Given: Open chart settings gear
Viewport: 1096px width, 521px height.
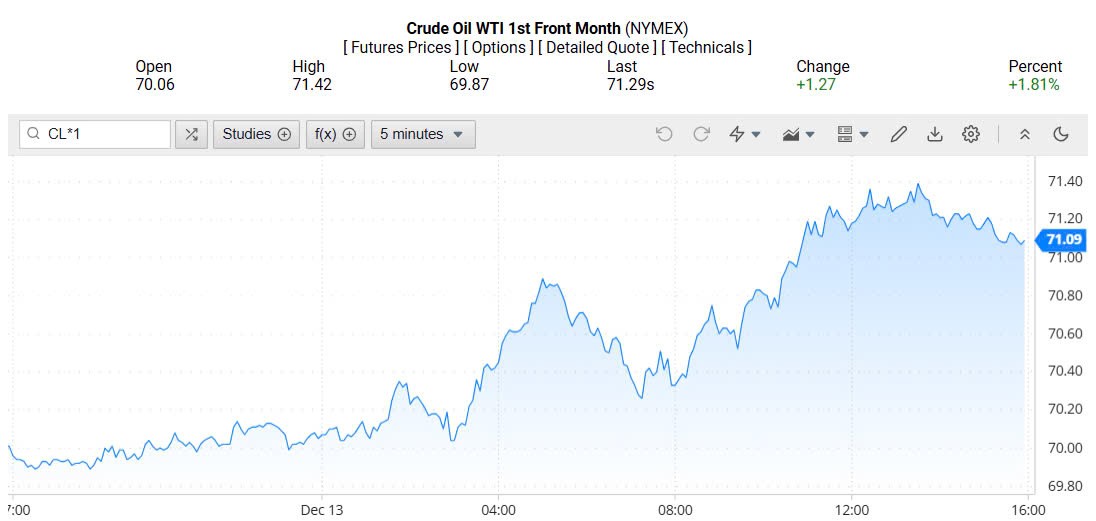Looking at the screenshot, I should [x=971, y=134].
